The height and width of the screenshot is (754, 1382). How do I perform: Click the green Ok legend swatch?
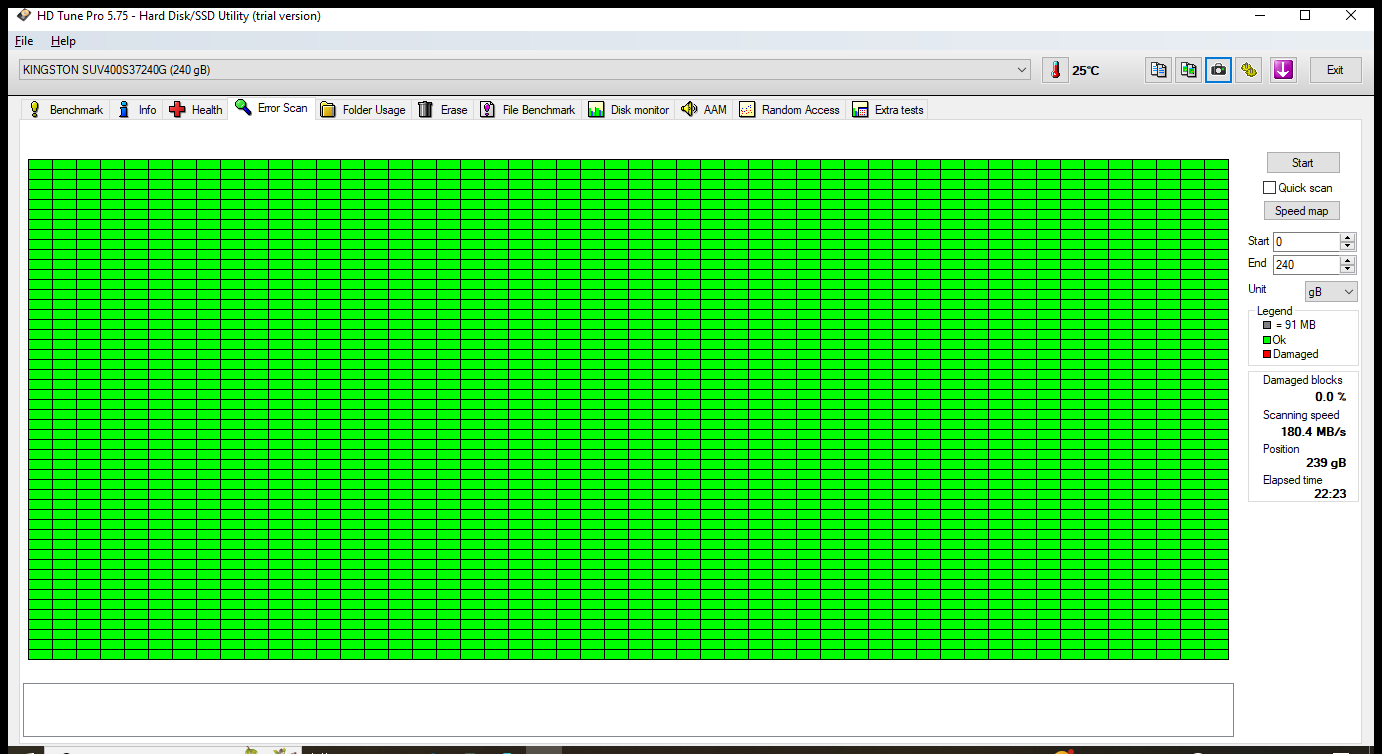1267,340
